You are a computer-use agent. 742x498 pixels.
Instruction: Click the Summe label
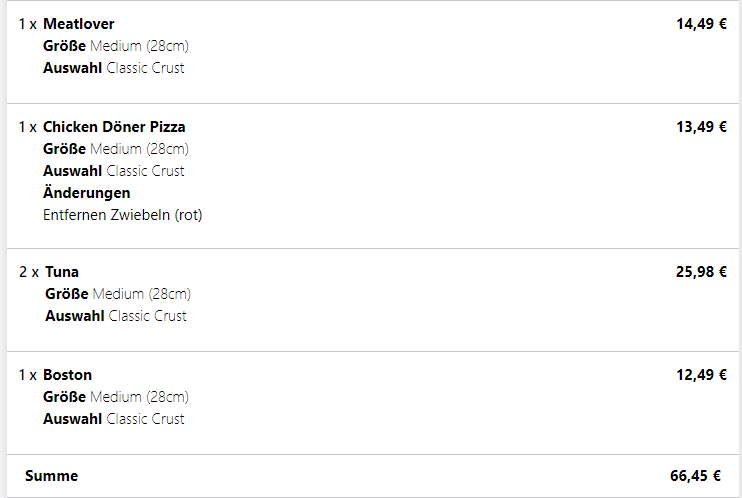click(x=51, y=476)
